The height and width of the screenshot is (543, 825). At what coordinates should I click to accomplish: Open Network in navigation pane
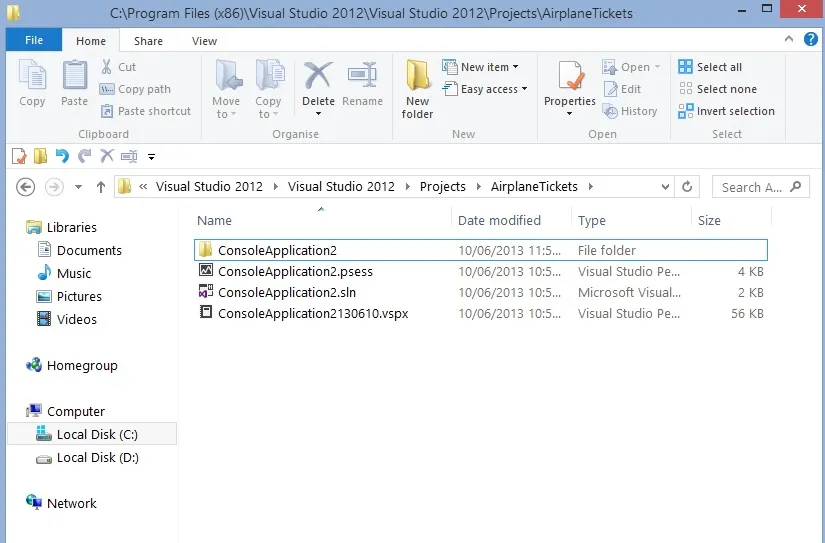61,503
